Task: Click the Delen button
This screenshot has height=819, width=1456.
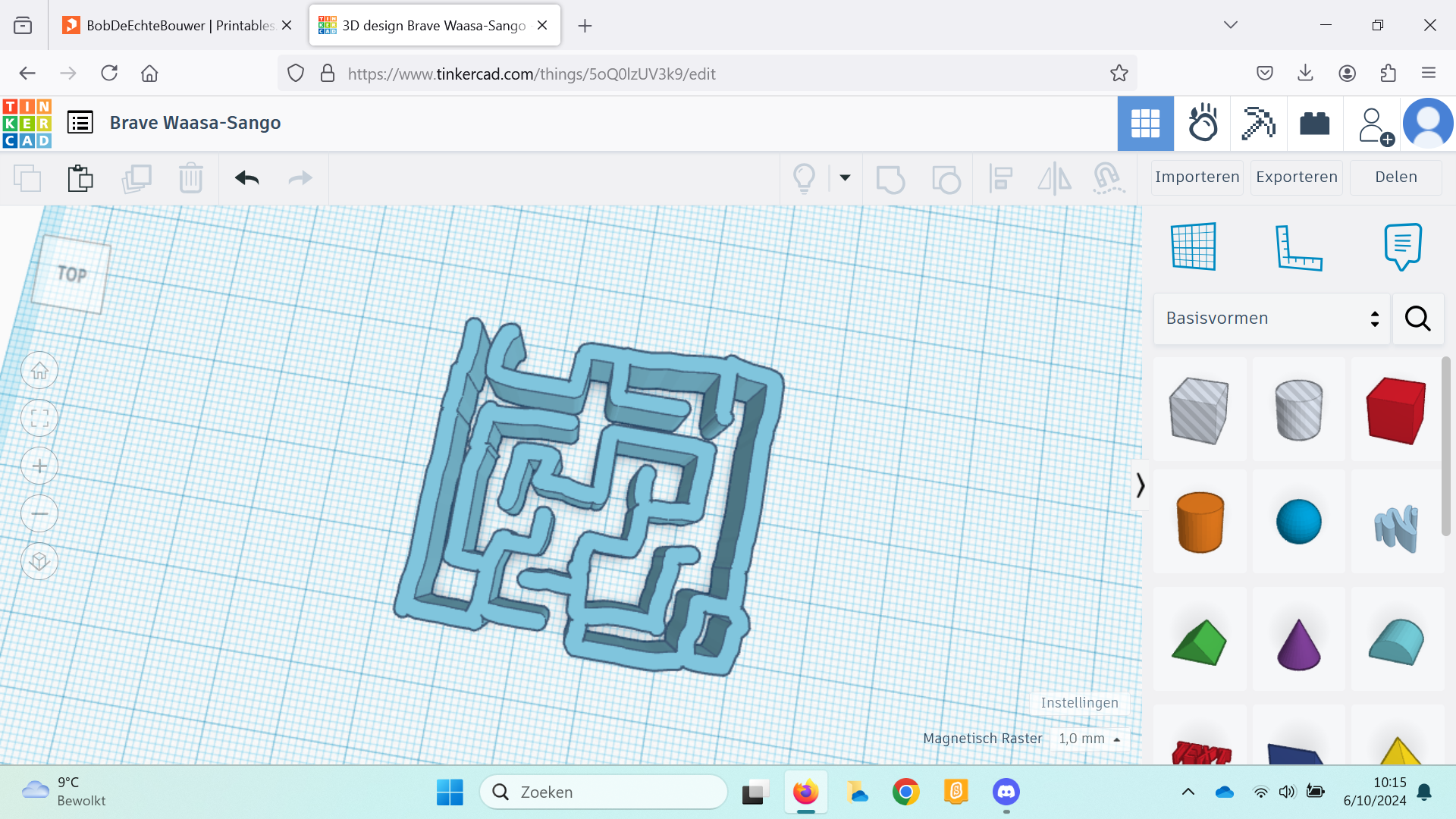Action: 1396,177
